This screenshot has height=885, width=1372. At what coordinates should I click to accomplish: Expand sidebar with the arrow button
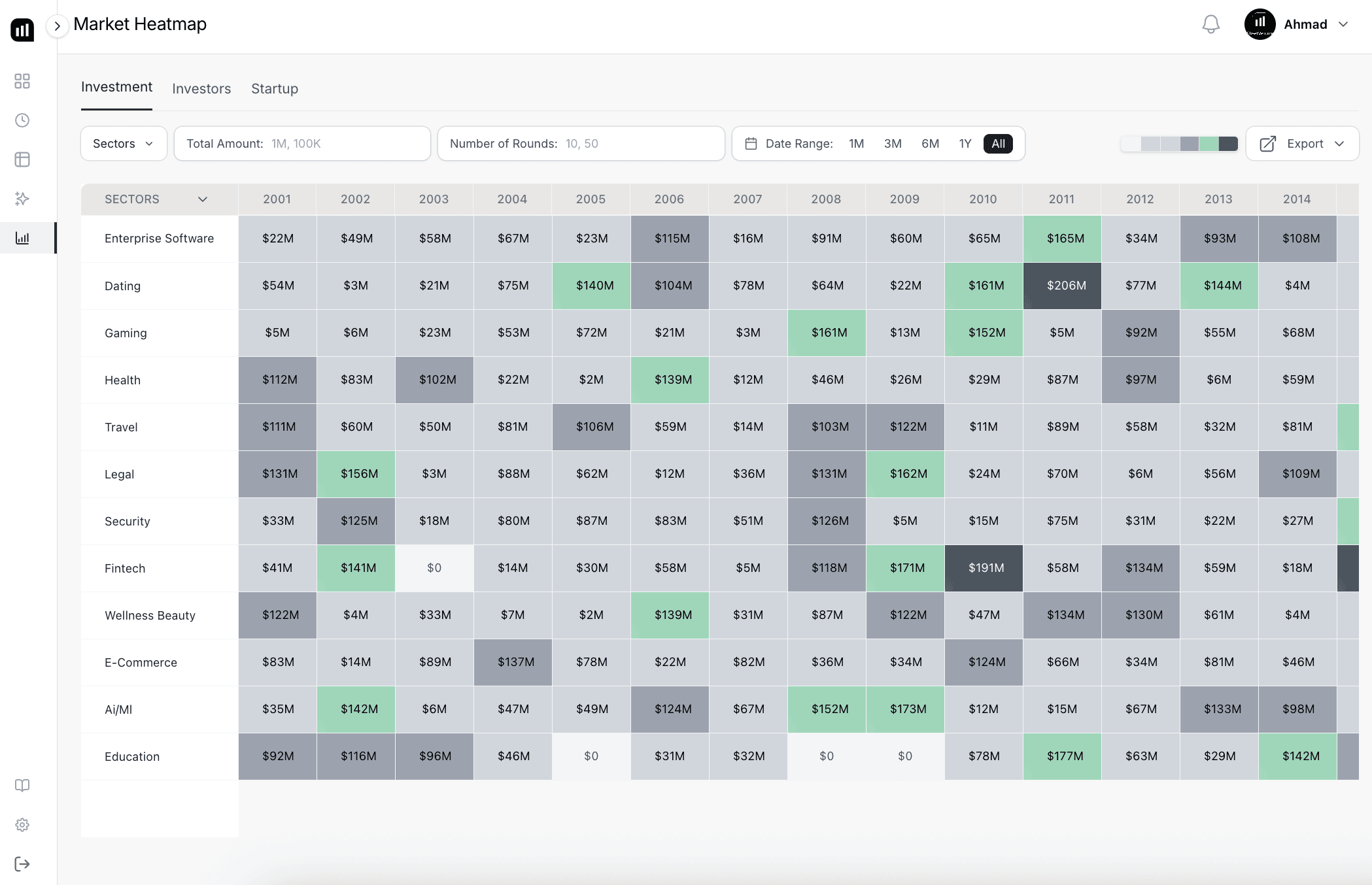58,26
